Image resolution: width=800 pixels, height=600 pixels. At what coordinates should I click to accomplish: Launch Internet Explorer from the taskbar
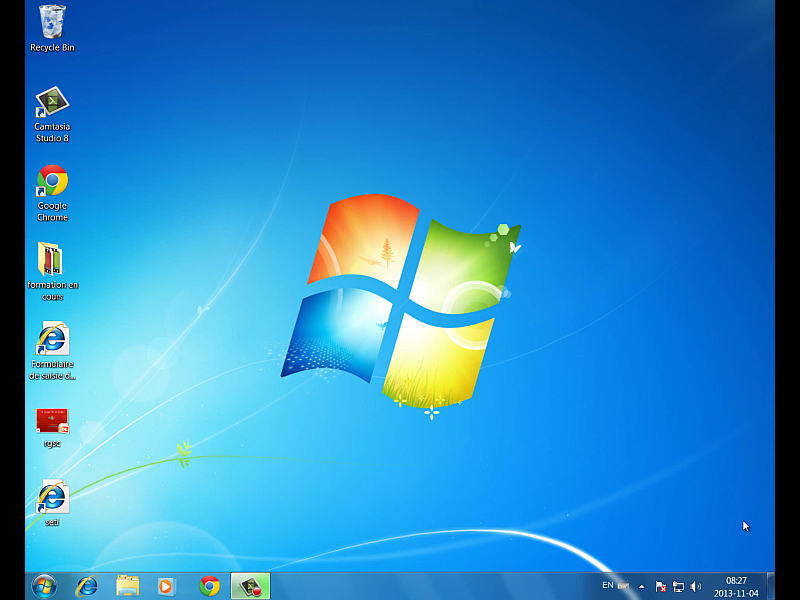pyautogui.click(x=87, y=586)
